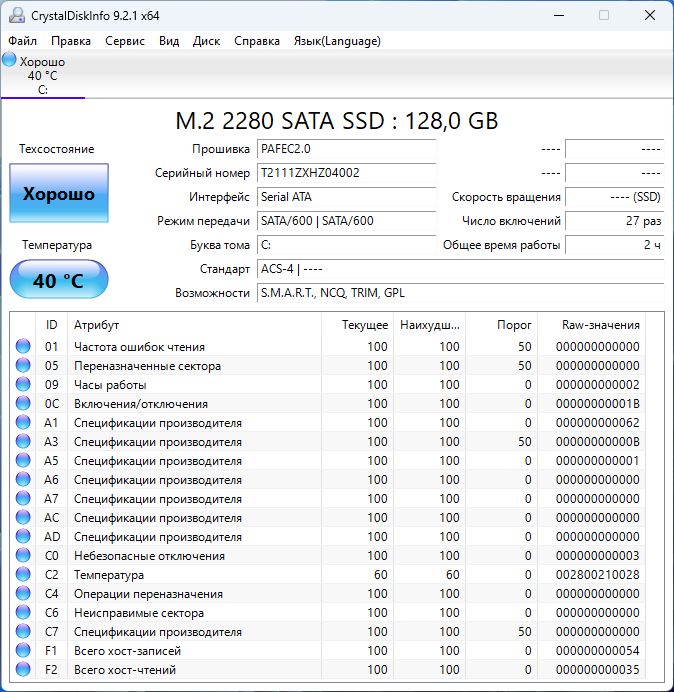The width and height of the screenshot is (674, 692).
Task: Click status orb for attribute 0C
Action: point(23,403)
